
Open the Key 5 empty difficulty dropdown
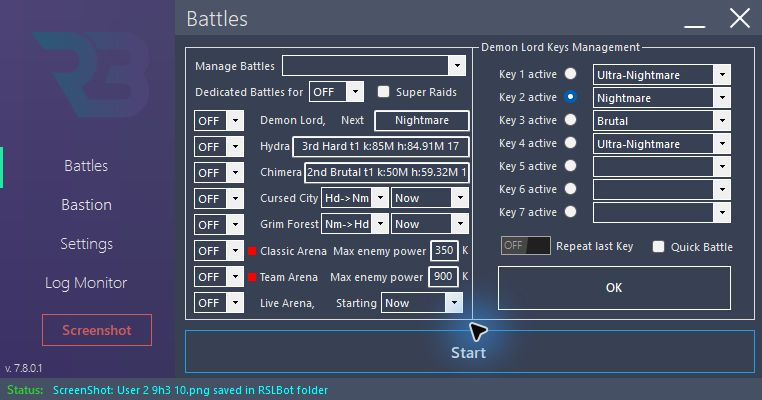coord(661,167)
